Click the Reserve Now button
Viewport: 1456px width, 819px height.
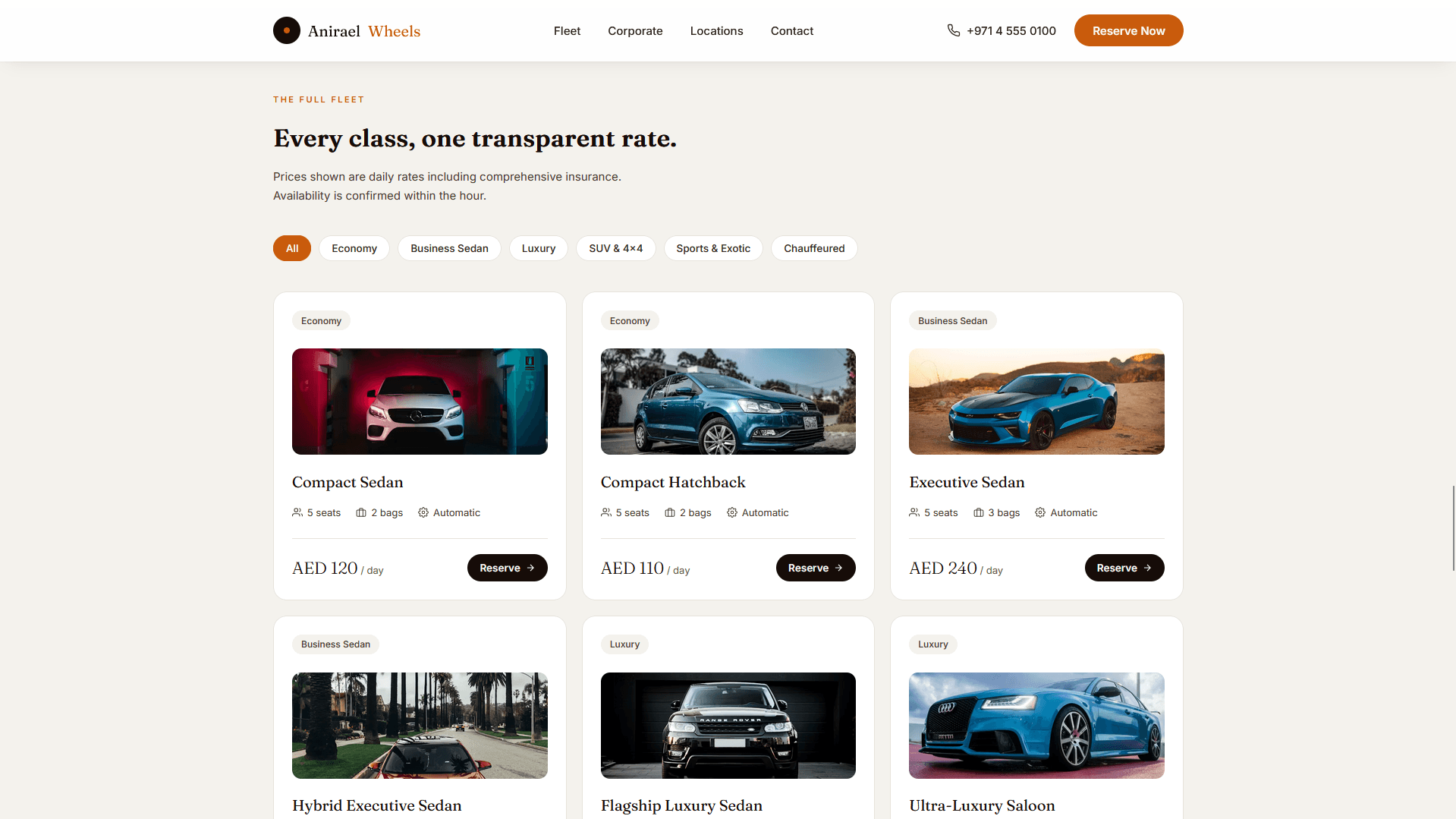pos(1128,30)
